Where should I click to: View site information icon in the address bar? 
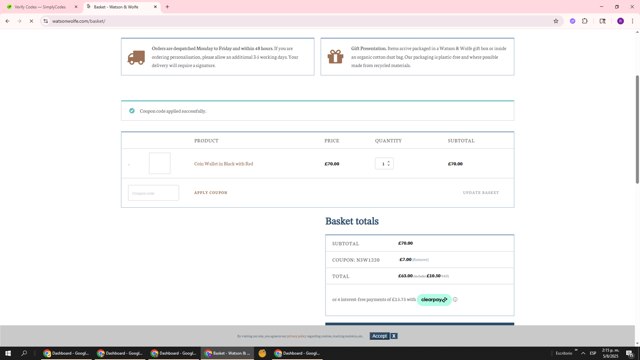coord(45,21)
